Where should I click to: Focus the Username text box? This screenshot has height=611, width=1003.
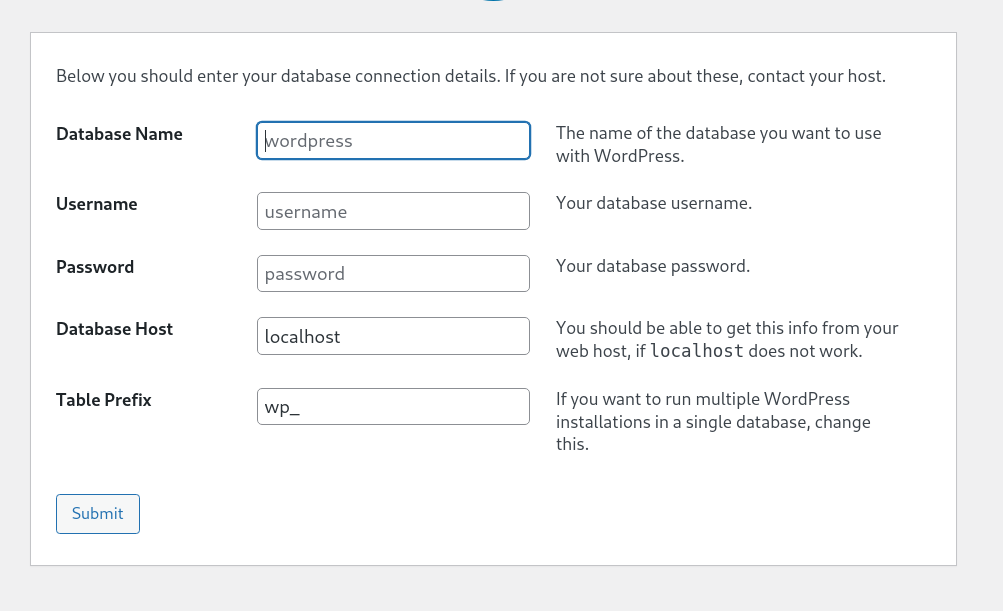[x=393, y=211]
